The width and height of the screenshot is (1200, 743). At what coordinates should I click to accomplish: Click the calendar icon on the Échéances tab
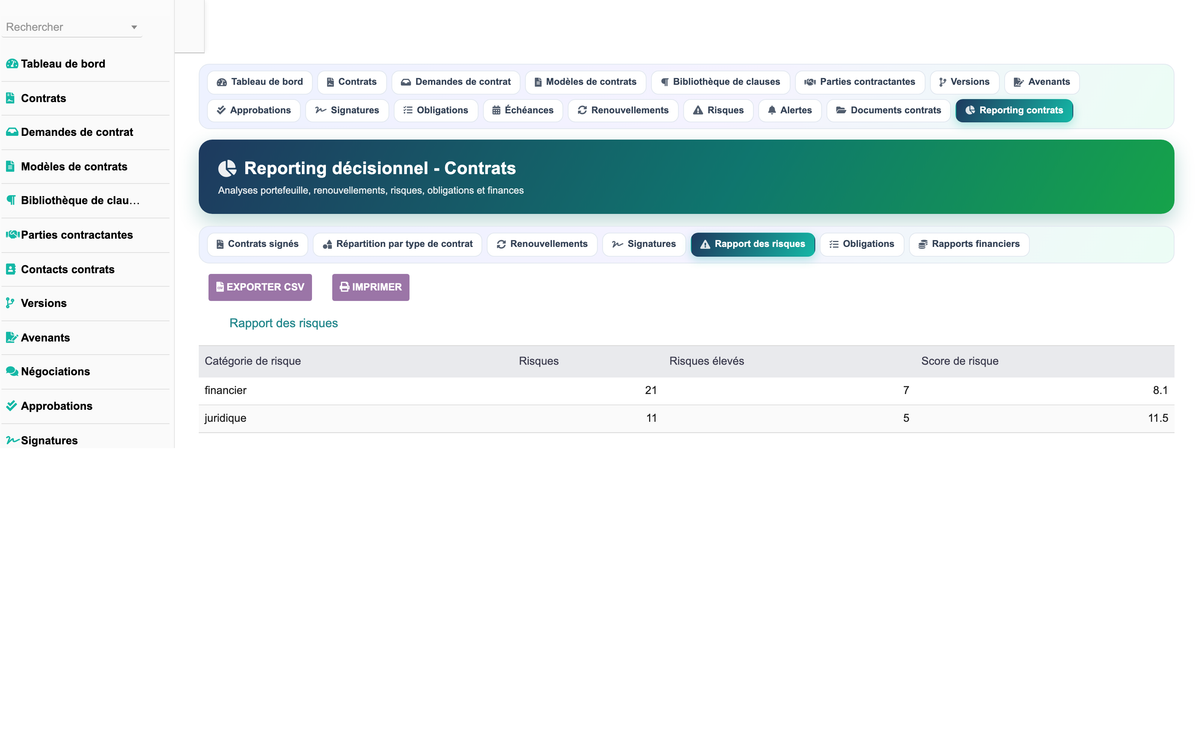point(497,110)
